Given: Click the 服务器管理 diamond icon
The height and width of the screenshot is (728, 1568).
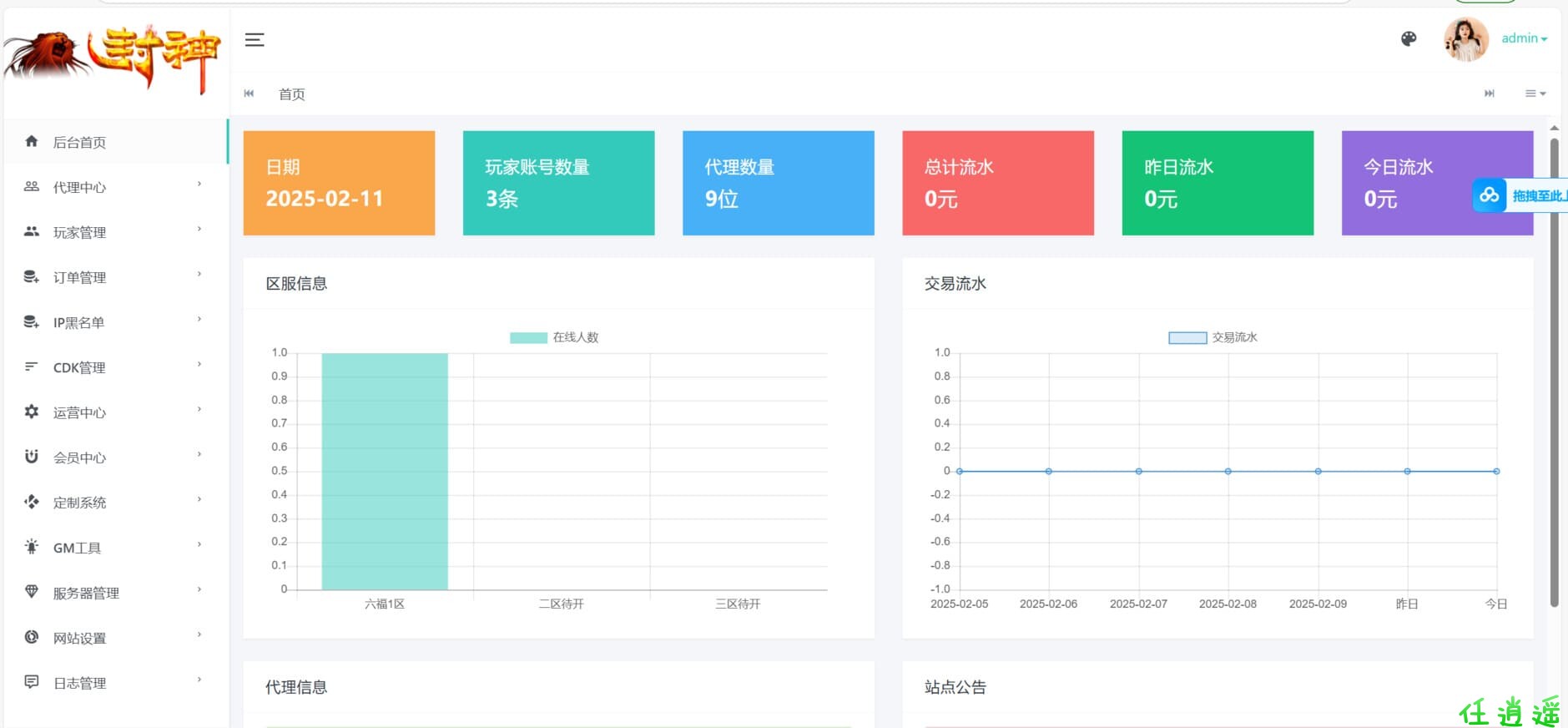Looking at the screenshot, I should pos(32,592).
